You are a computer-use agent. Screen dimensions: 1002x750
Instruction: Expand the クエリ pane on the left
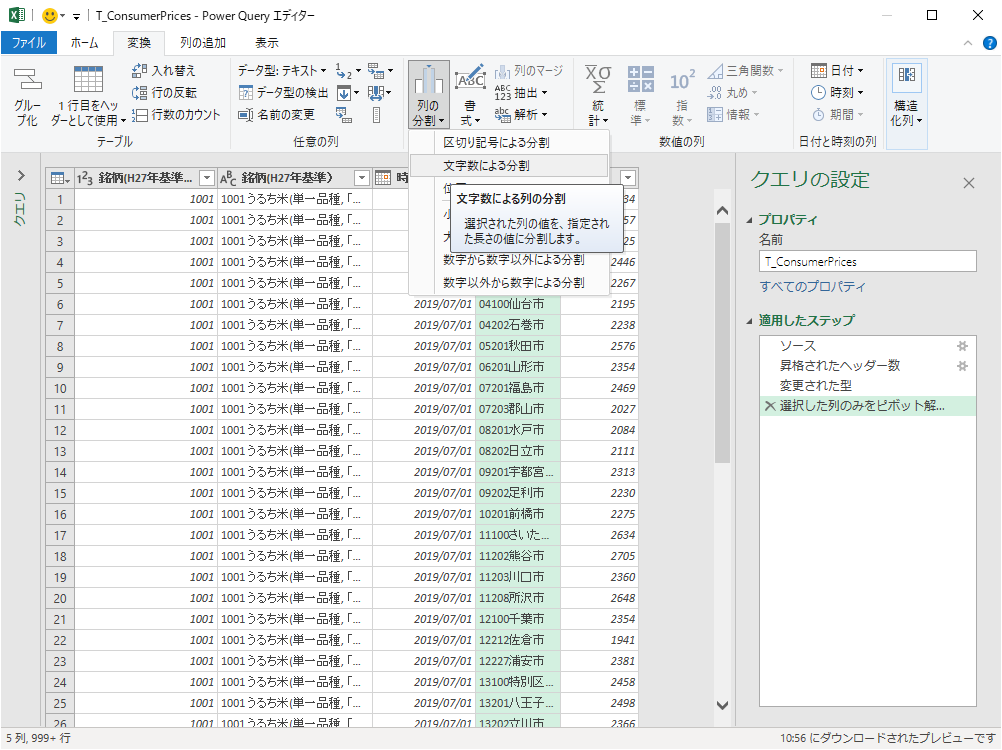coord(21,176)
